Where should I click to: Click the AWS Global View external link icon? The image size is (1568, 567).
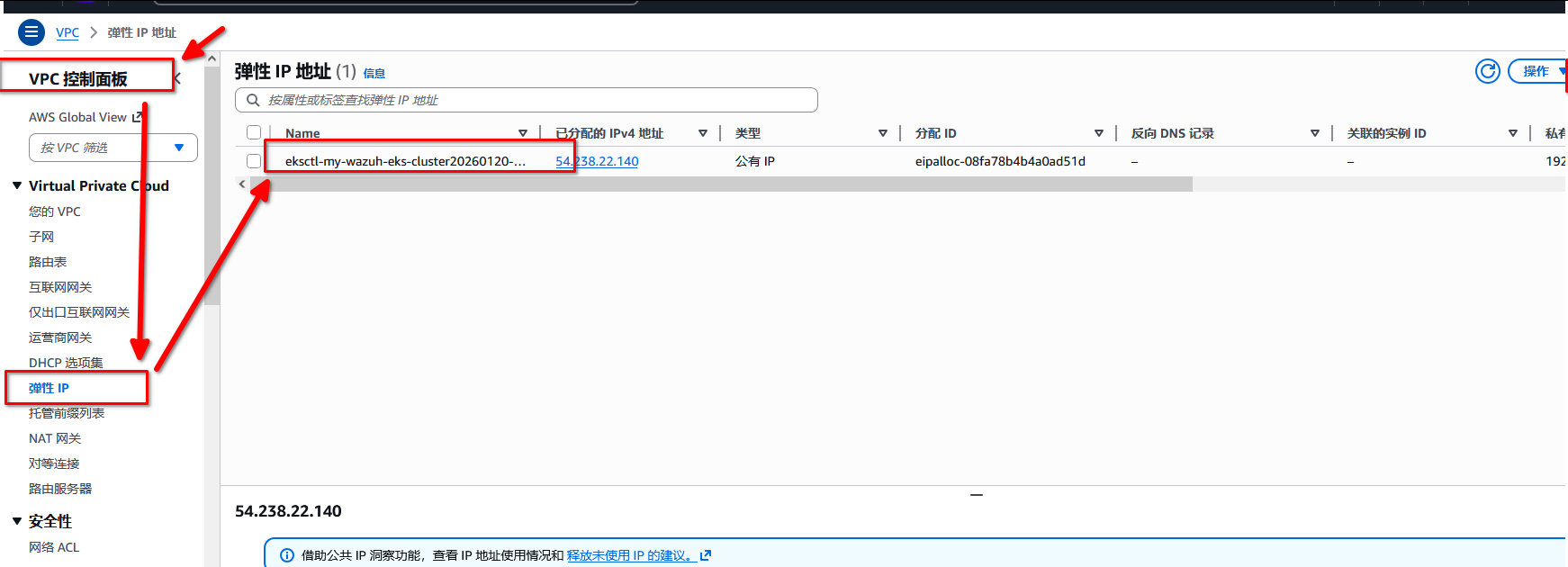[x=138, y=117]
